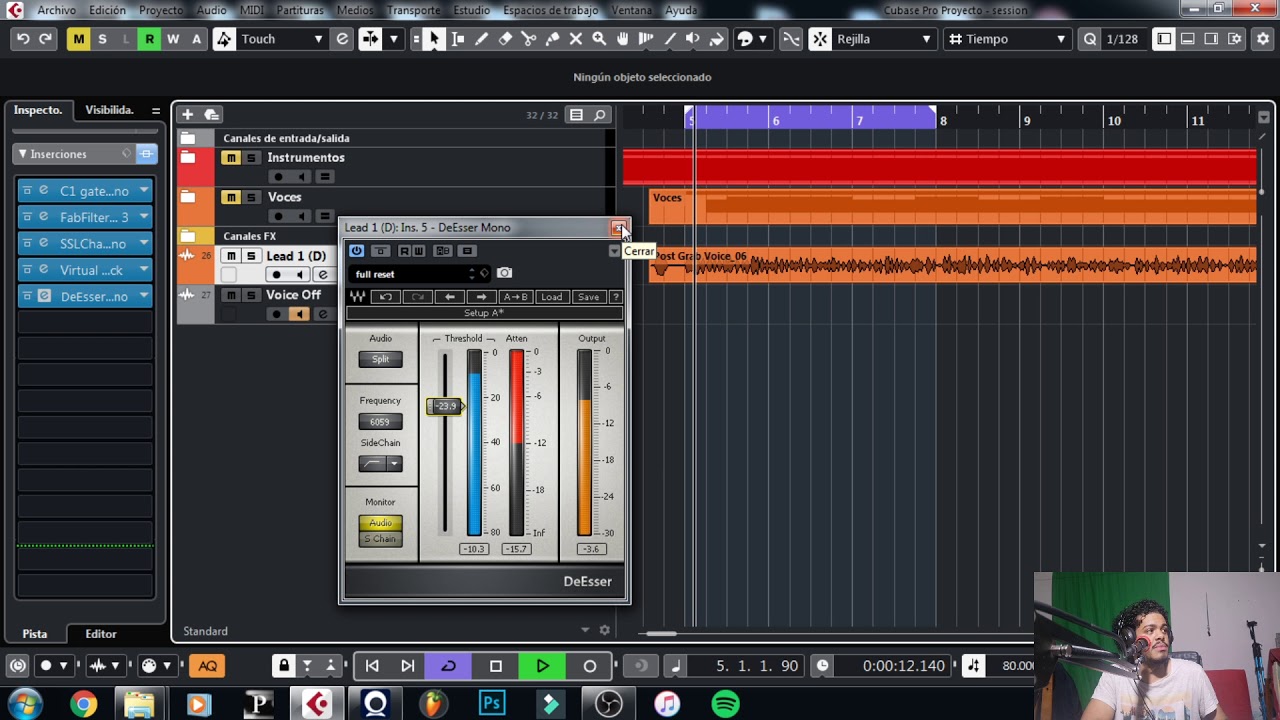Open Cubase from the Windows taskbar
Screen dimensions: 1280x720
point(316,704)
